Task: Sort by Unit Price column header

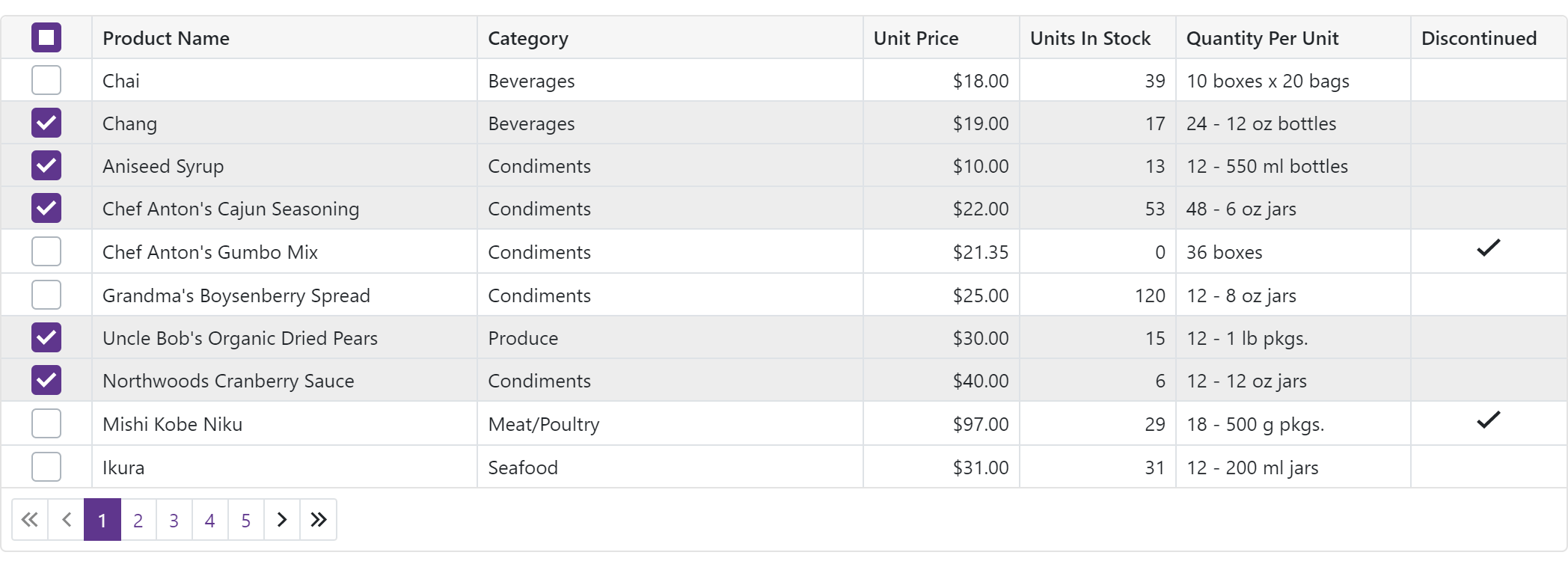Action: pyautogui.click(x=916, y=38)
